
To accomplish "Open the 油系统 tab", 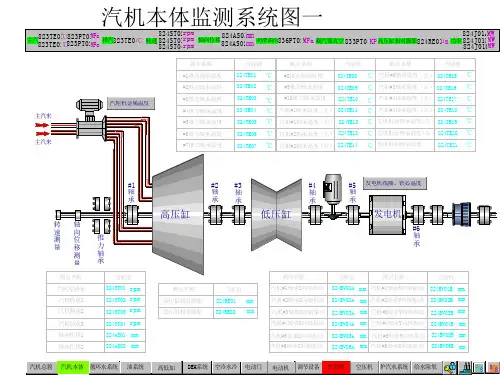I will 135,367.
